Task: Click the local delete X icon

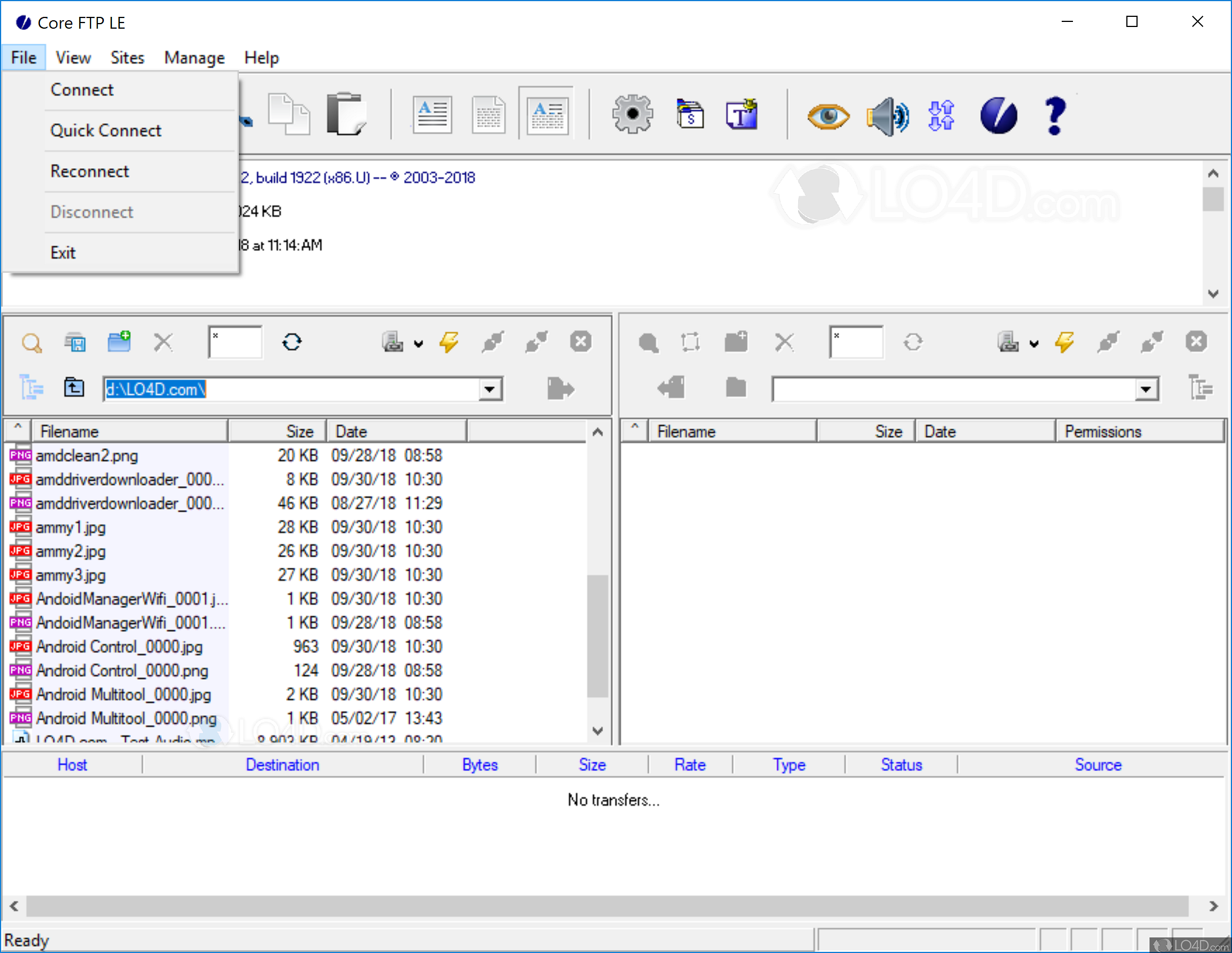Action: (163, 342)
